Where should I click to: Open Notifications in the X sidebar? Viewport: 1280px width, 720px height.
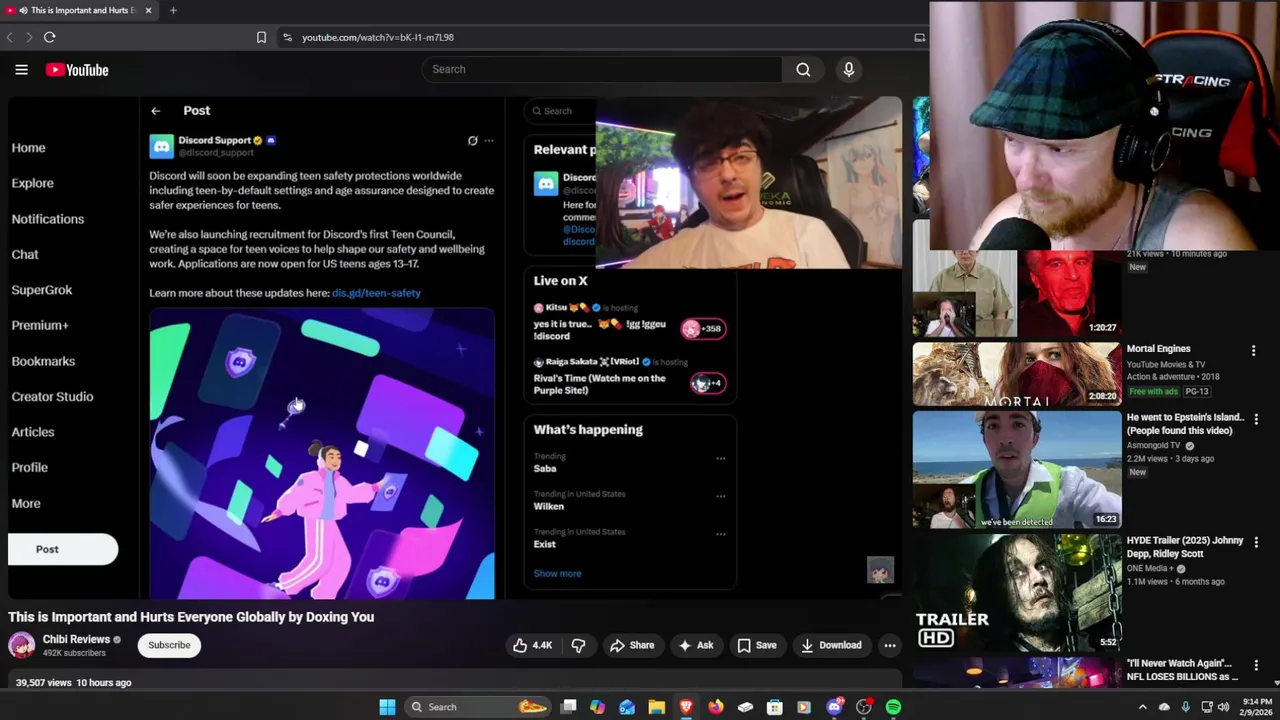48,219
